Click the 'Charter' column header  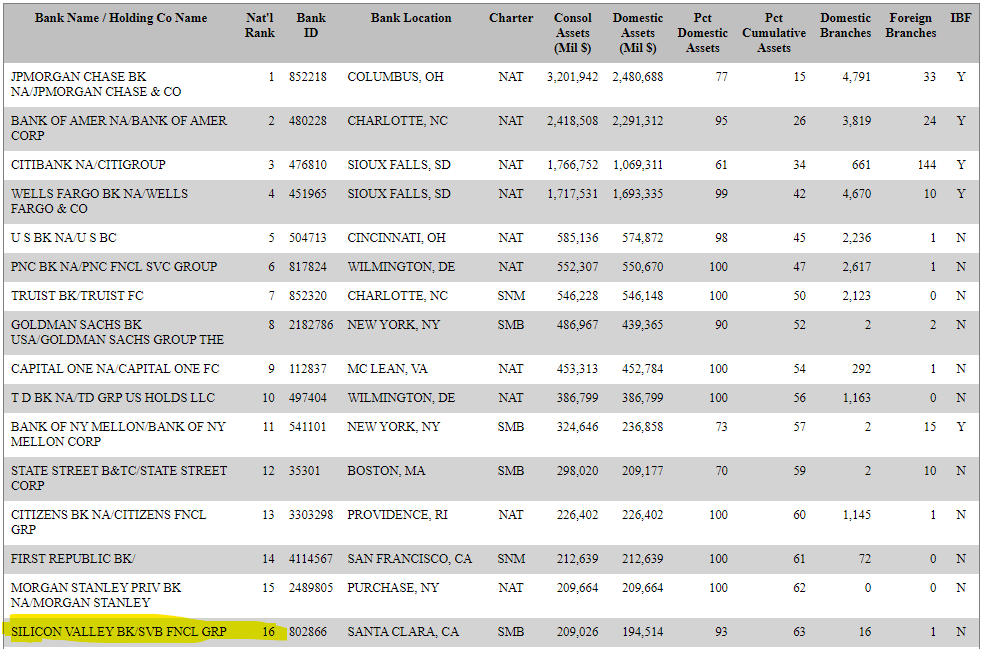511,18
